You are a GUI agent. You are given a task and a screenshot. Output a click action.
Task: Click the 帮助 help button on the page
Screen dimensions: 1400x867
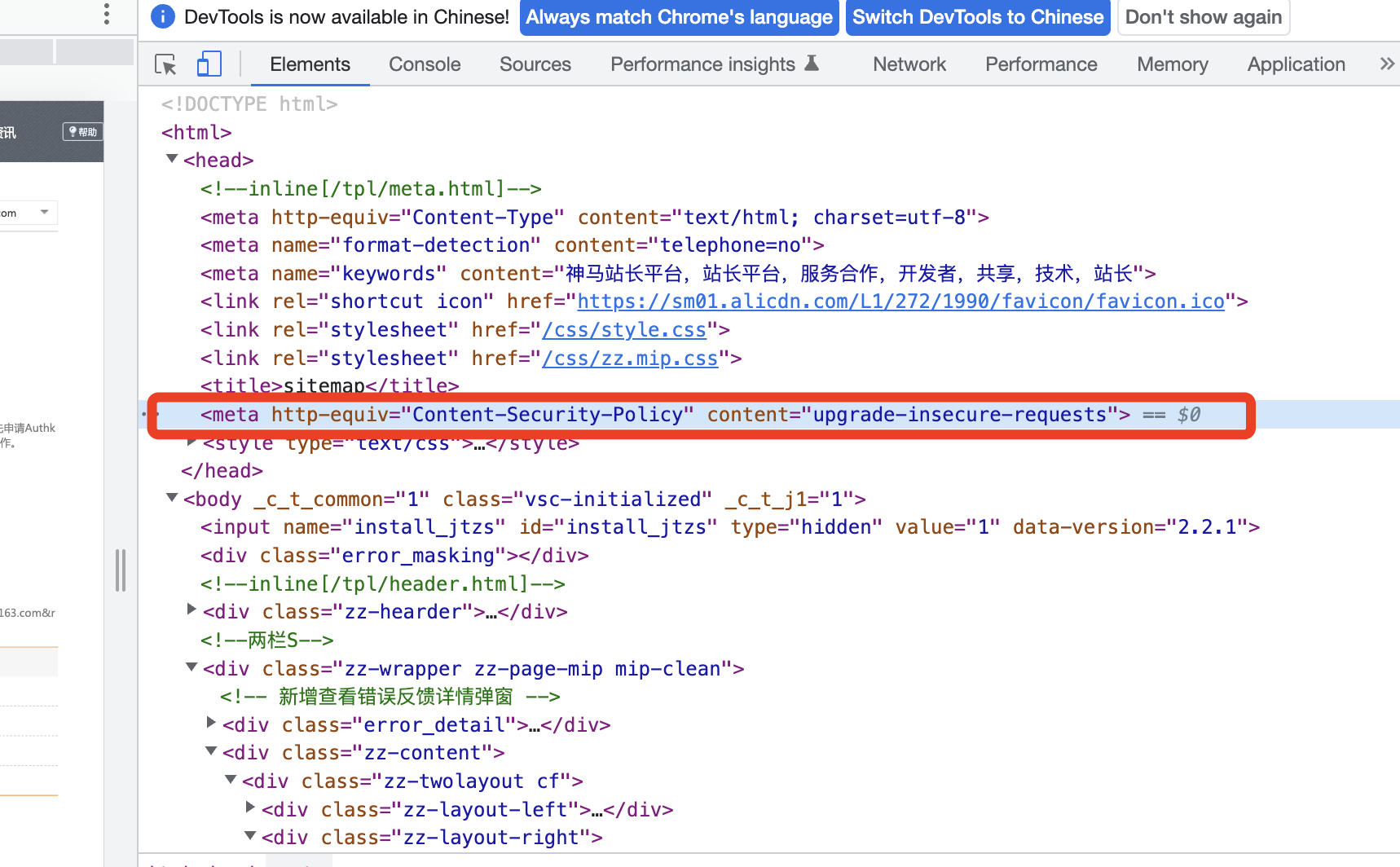tap(81, 131)
